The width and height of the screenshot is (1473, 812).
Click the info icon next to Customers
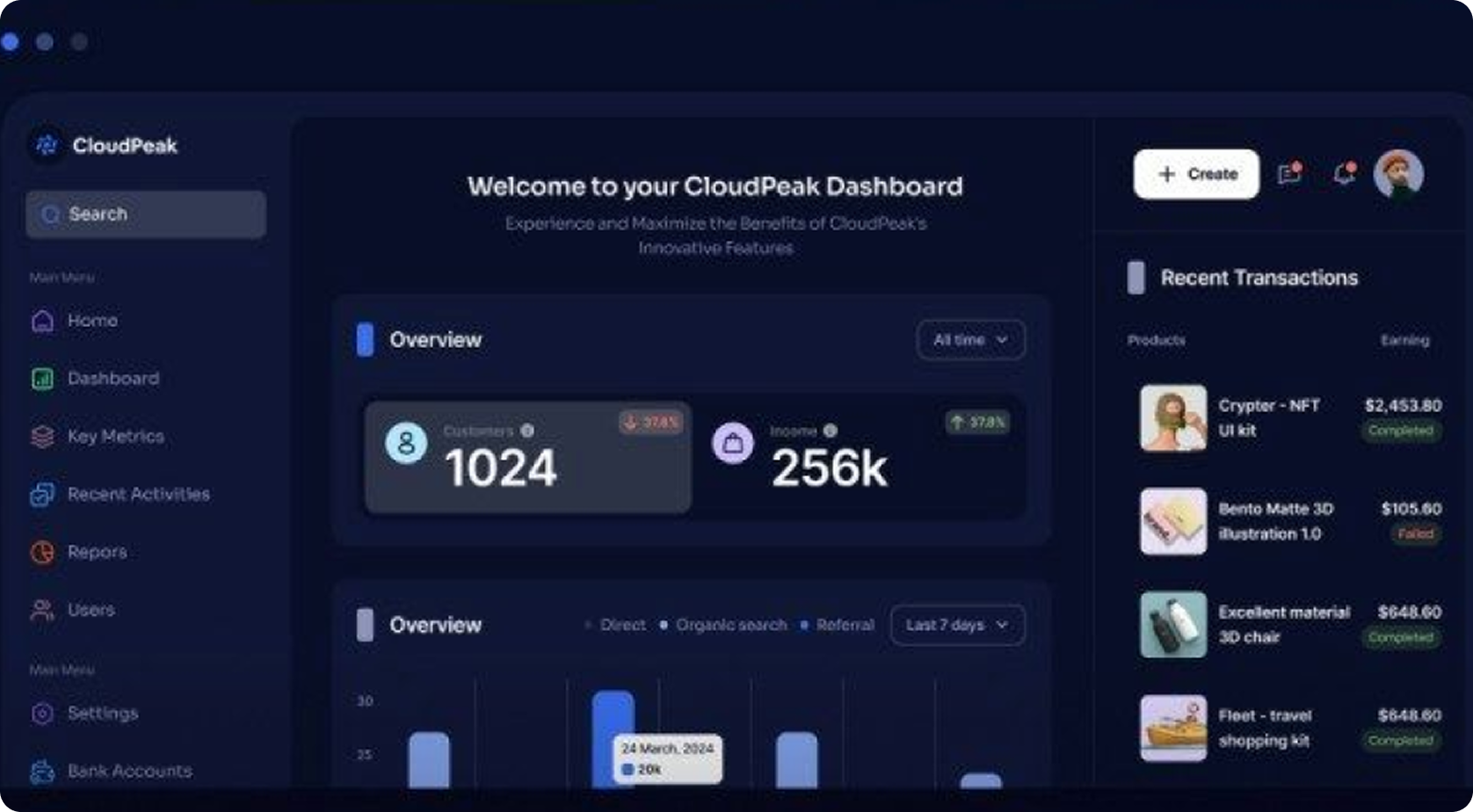pos(527,431)
